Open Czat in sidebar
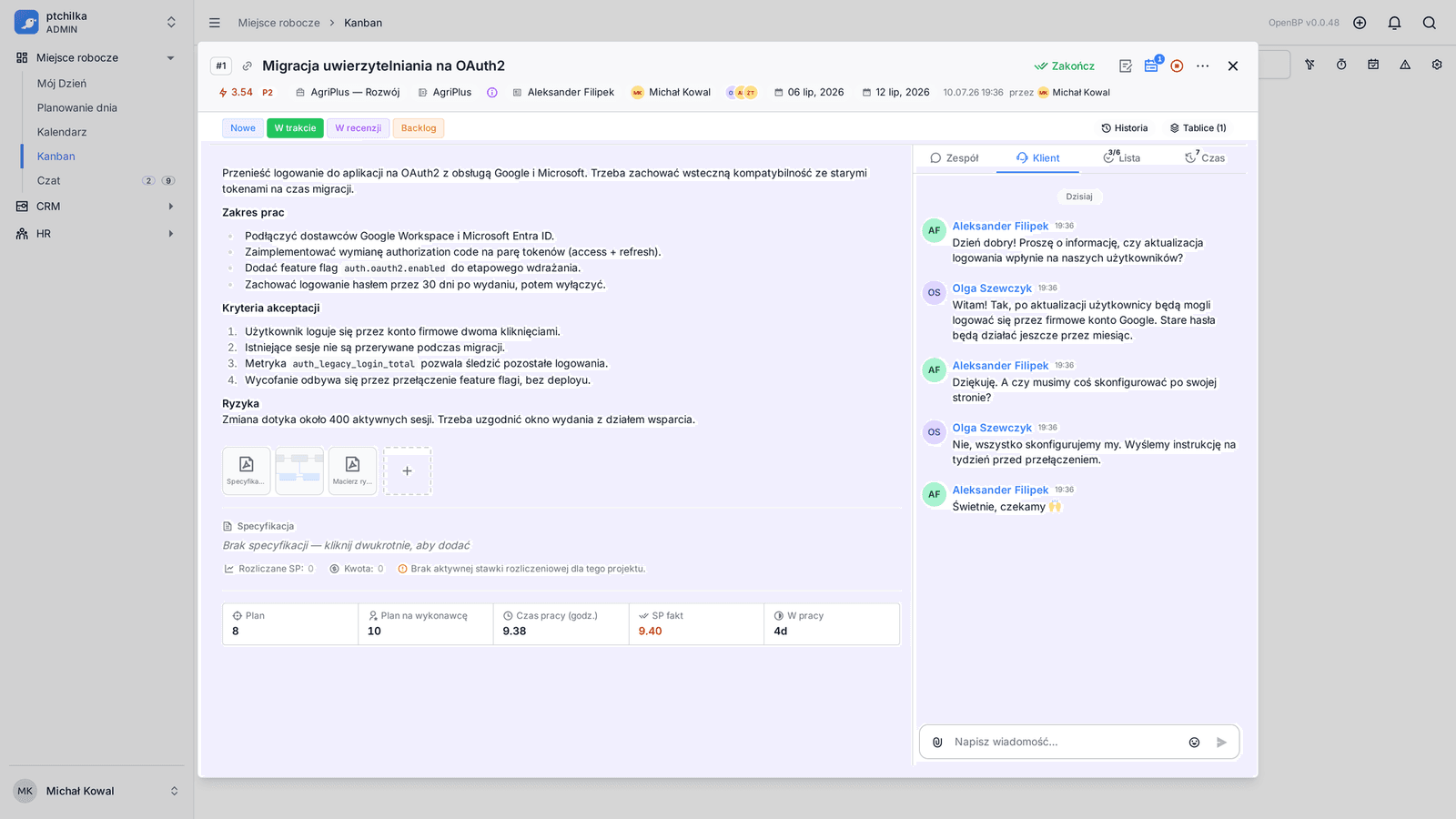The height and width of the screenshot is (819, 1456). pos(49,181)
